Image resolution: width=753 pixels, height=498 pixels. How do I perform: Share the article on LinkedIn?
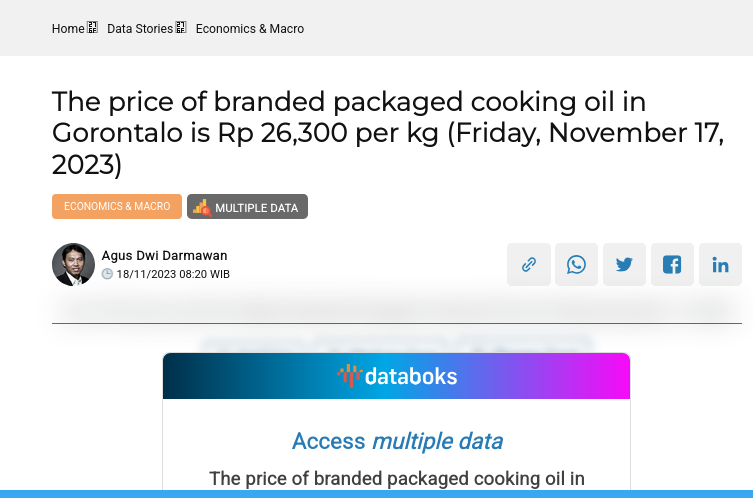click(720, 265)
